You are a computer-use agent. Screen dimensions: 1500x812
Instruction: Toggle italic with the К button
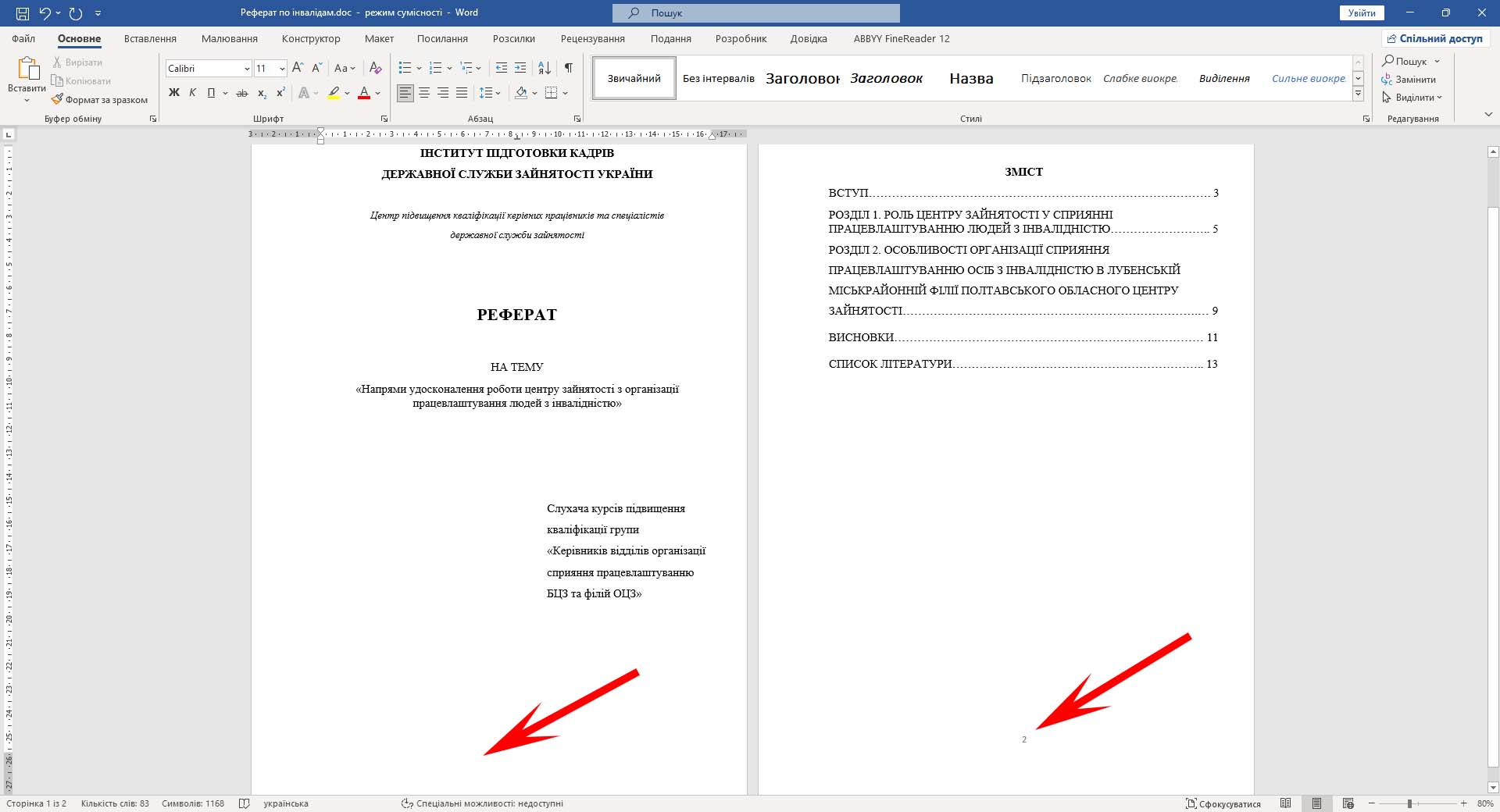(x=192, y=93)
